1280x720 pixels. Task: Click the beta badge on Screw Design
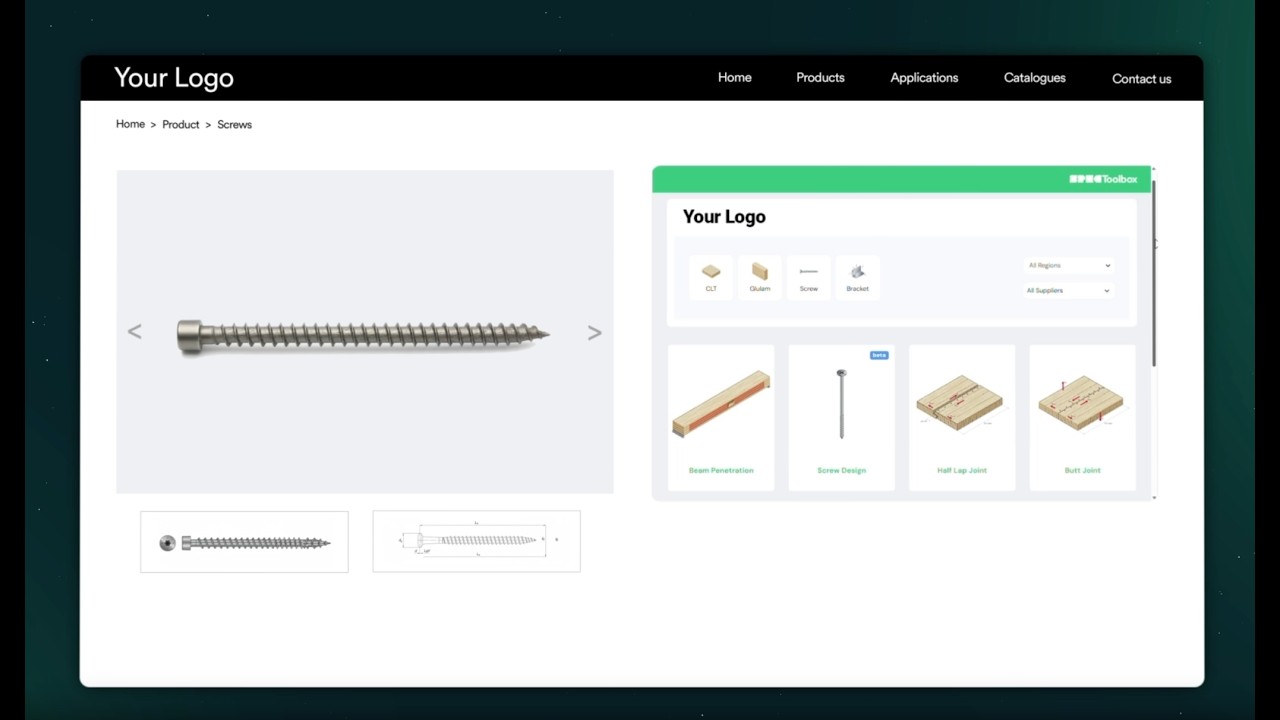click(878, 355)
